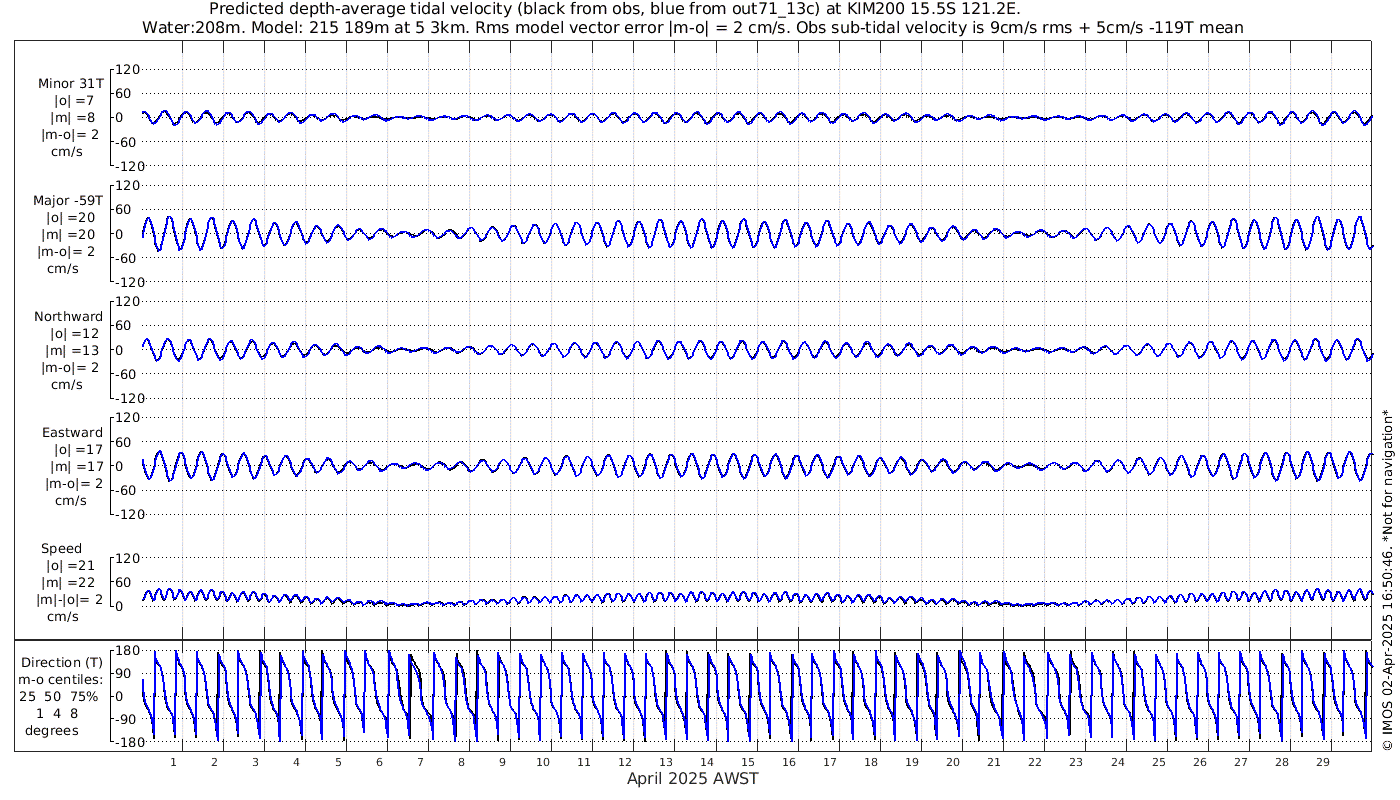Select the 'm-o centiles:' label
This screenshot has width=1400, height=800.
point(62,679)
